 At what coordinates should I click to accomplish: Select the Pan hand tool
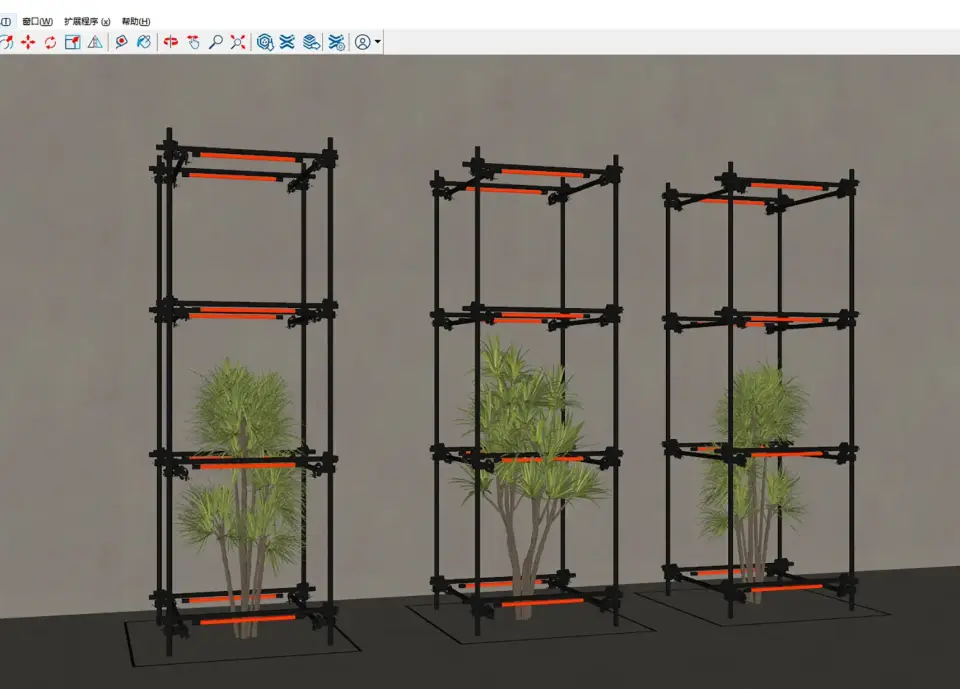pos(193,42)
